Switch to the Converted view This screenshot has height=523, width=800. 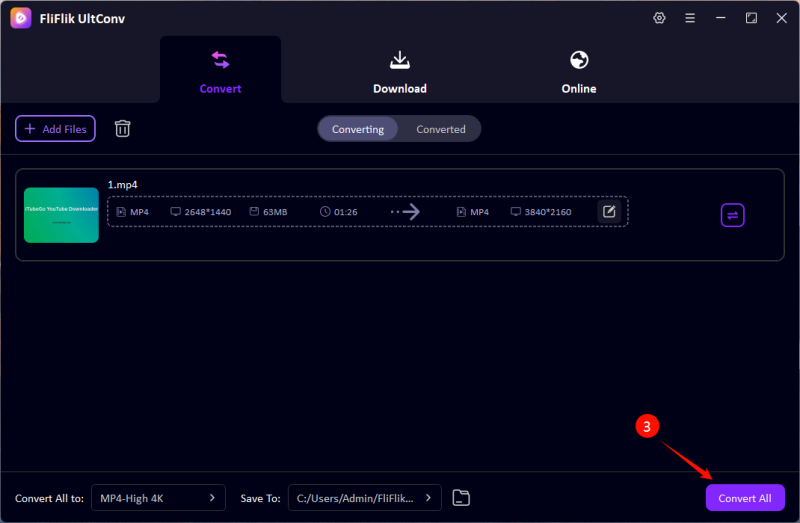(441, 129)
